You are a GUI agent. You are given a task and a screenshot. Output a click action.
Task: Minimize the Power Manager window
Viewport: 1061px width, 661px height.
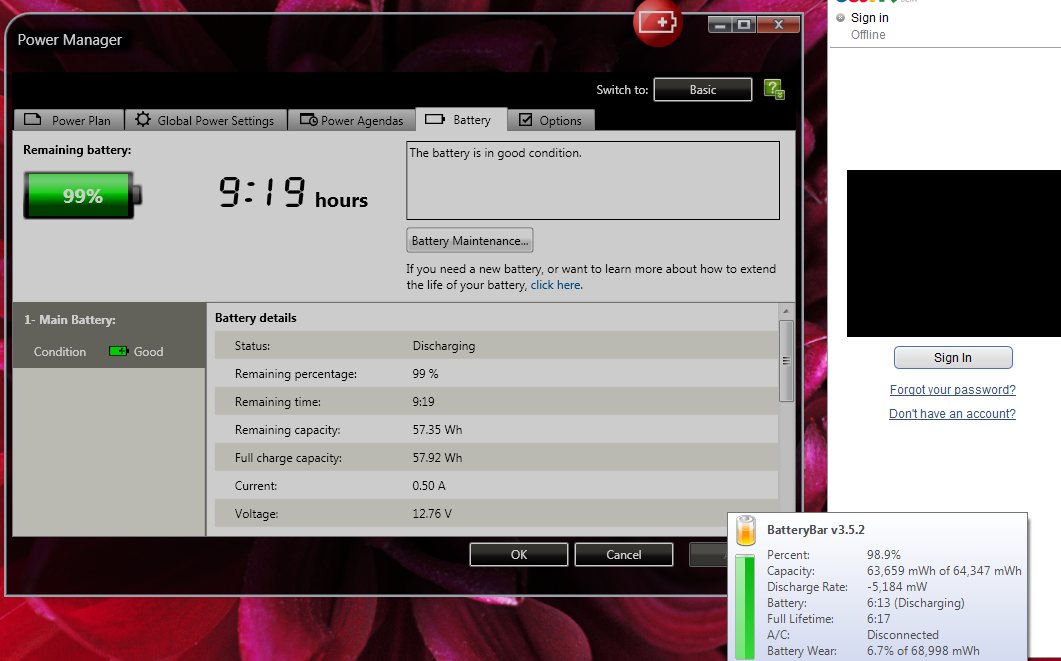pyautogui.click(x=720, y=25)
